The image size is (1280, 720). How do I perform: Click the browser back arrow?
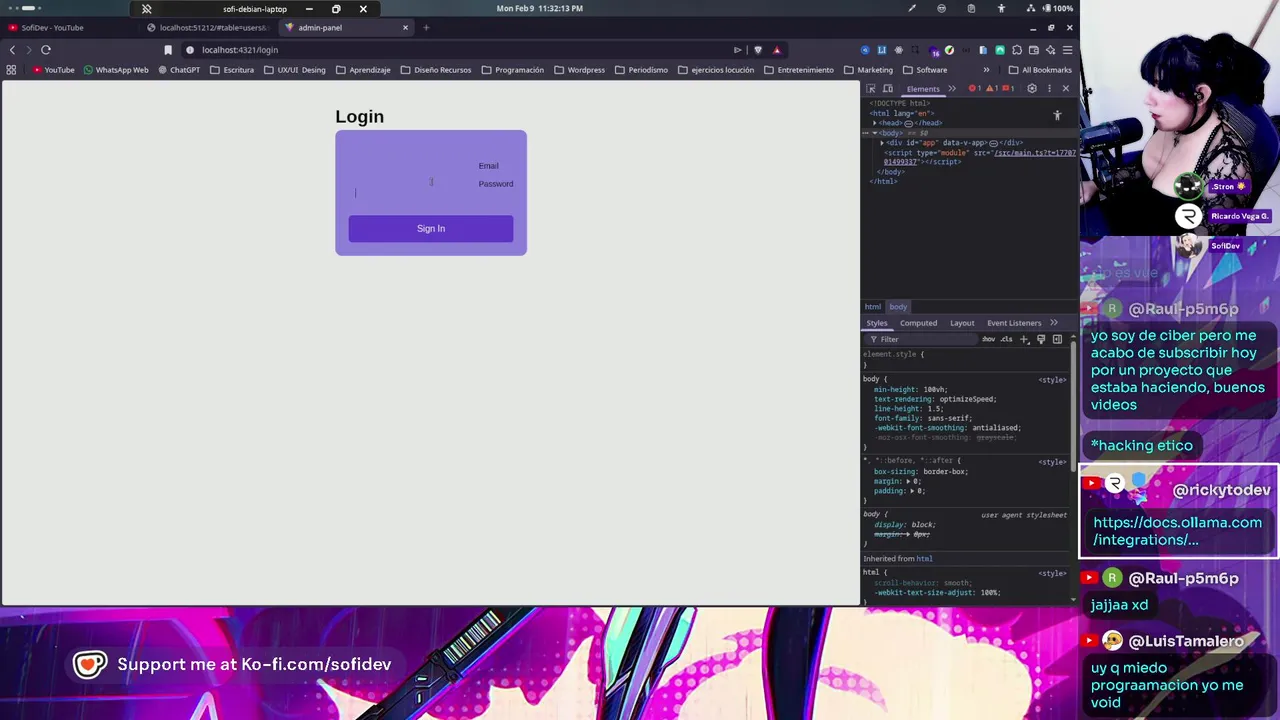pos(12,49)
